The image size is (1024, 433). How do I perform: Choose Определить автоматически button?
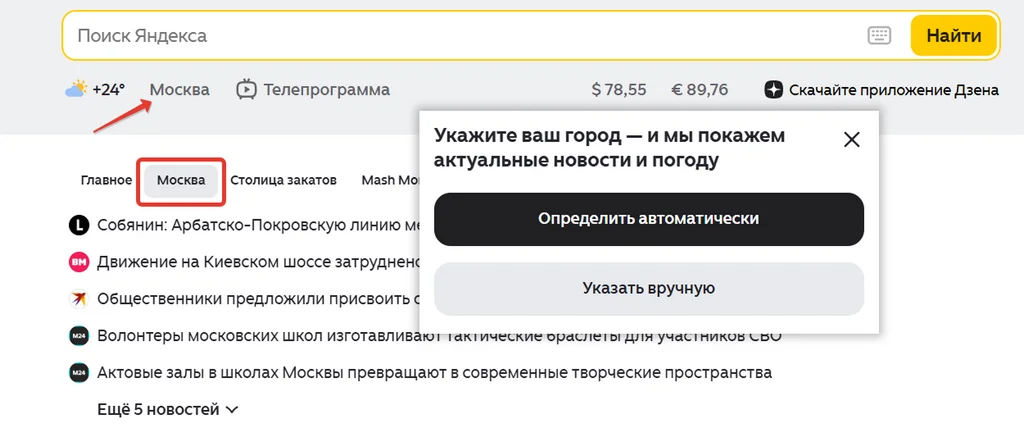point(648,219)
